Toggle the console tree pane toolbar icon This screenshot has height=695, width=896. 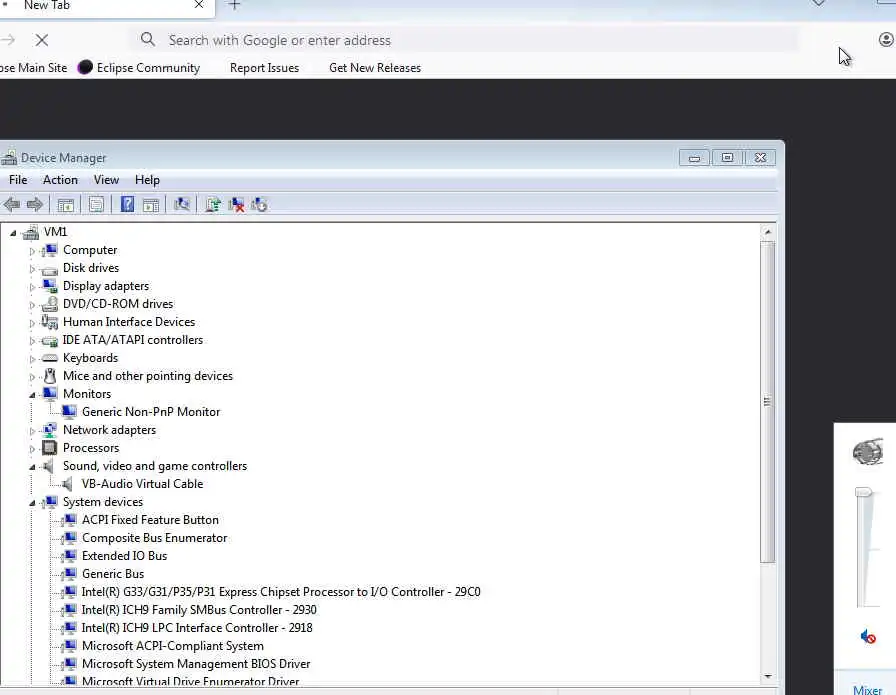point(66,205)
